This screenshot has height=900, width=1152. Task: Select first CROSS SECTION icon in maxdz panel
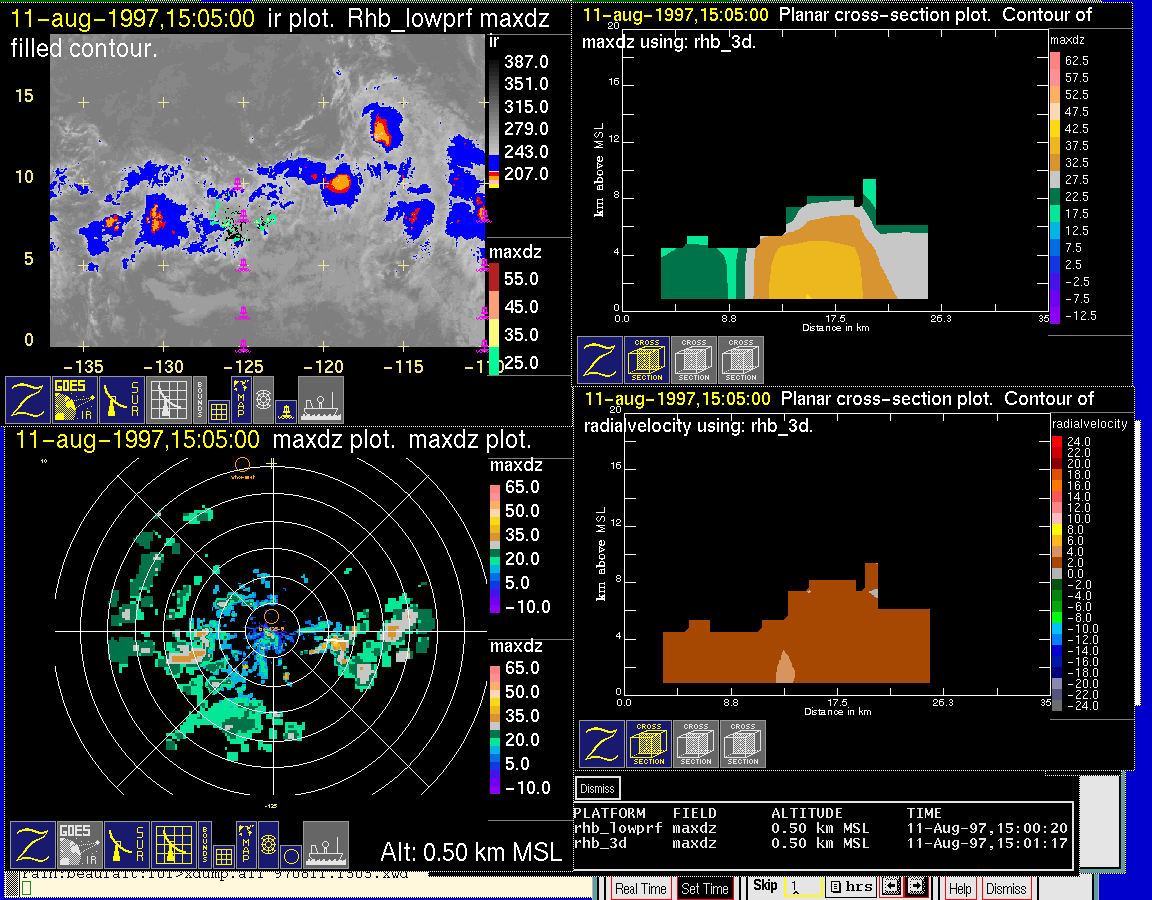click(x=647, y=360)
